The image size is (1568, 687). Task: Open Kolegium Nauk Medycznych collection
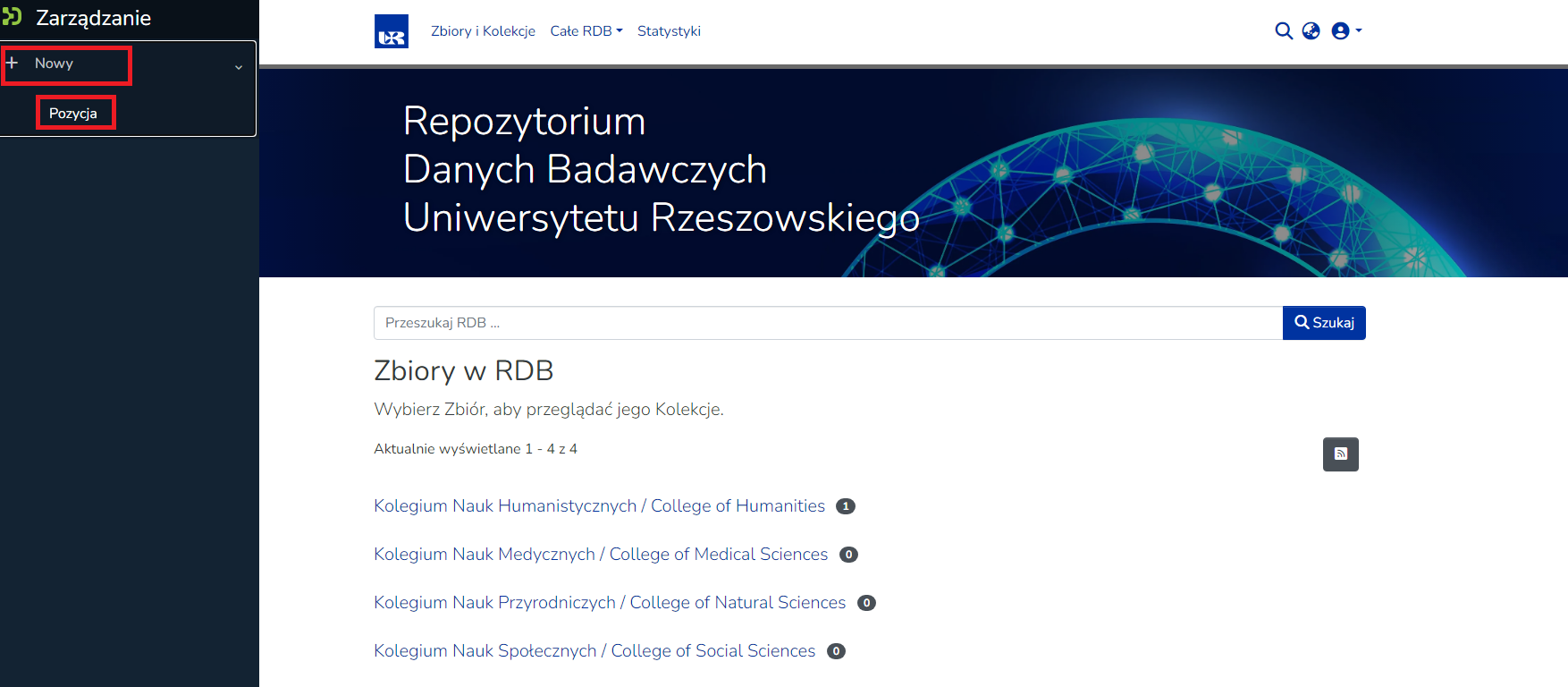coord(601,555)
